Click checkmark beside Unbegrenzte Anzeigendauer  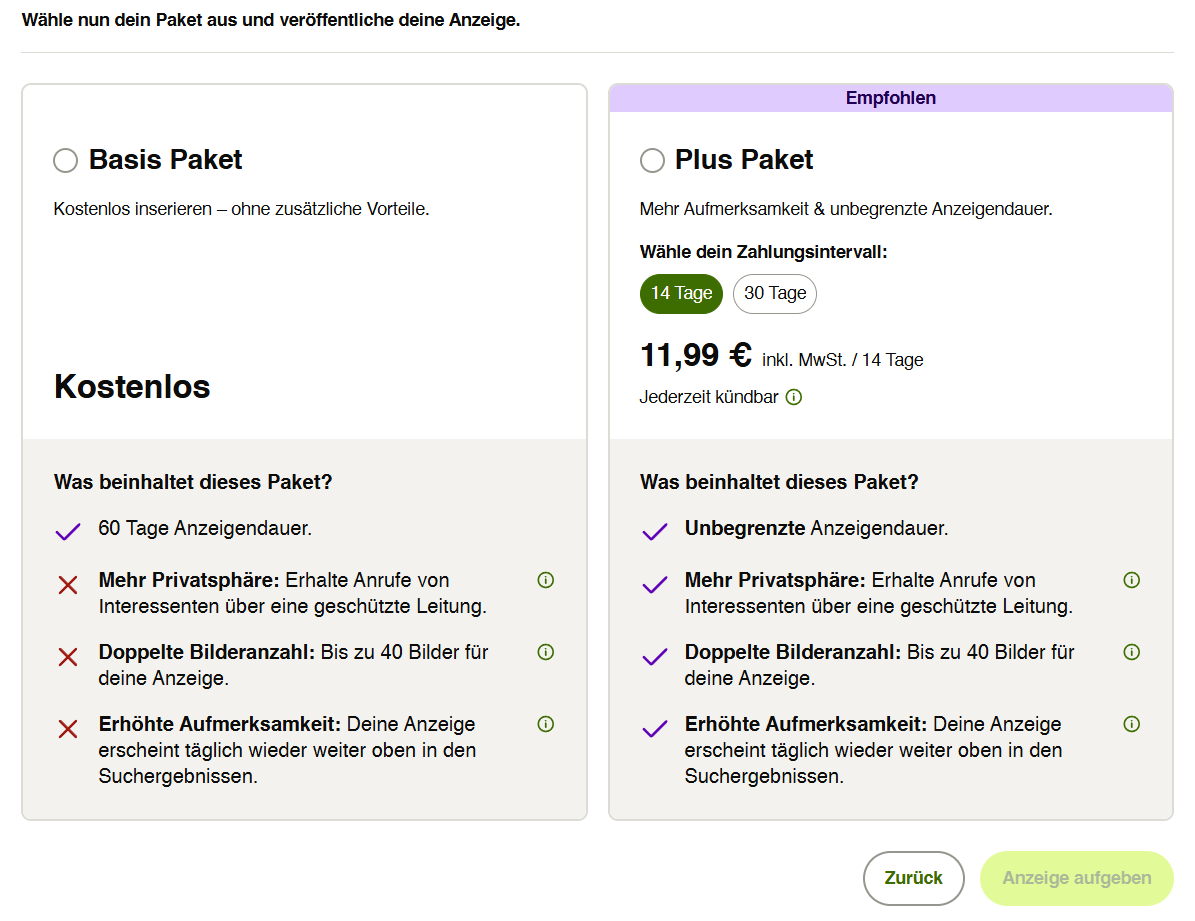point(655,531)
